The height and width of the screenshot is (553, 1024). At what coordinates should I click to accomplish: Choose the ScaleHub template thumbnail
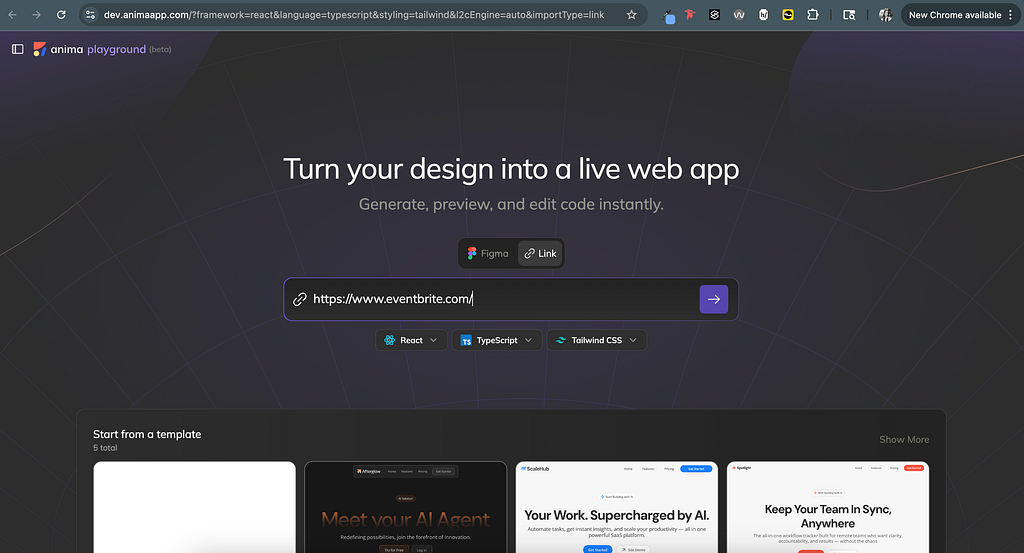(x=616, y=507)
